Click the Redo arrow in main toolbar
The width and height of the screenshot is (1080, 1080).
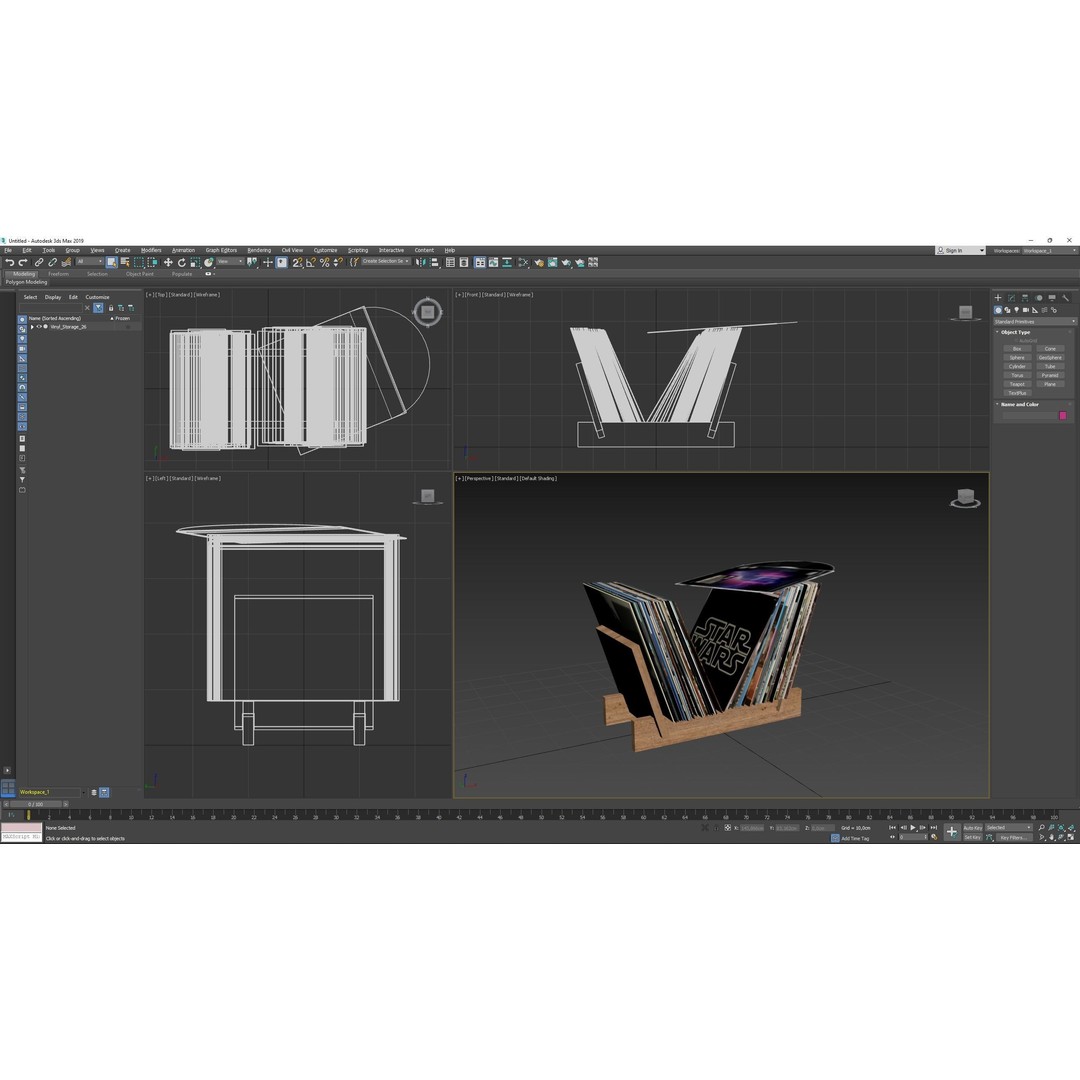click(23, 262)
